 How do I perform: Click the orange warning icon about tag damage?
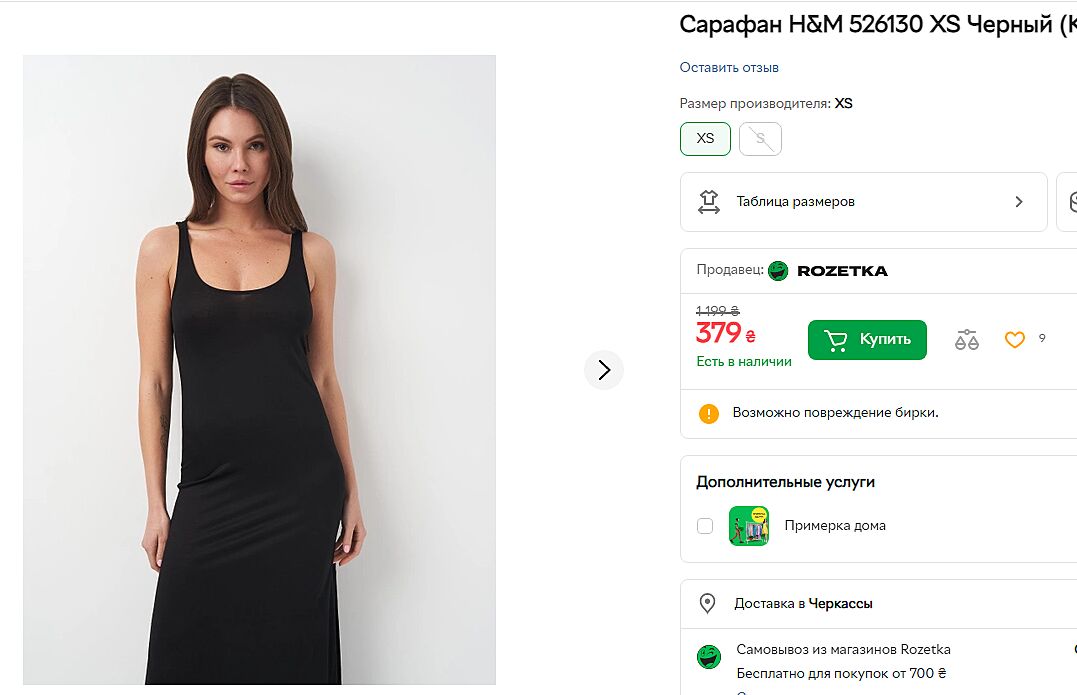click(709, 413)
